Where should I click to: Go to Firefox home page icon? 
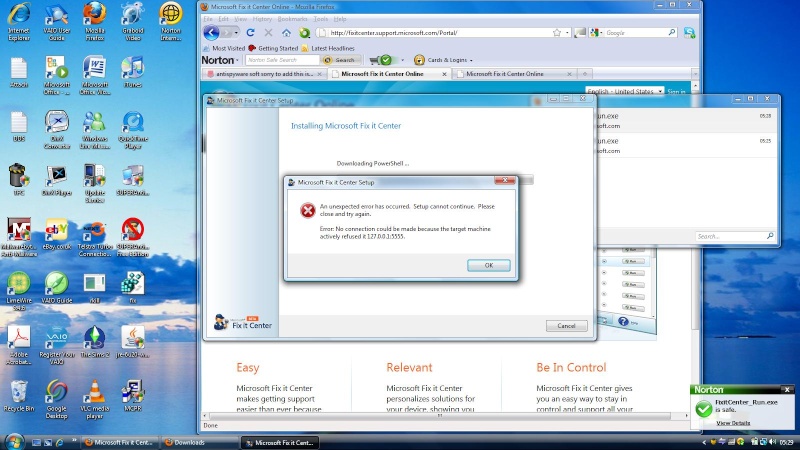point(286,33)
